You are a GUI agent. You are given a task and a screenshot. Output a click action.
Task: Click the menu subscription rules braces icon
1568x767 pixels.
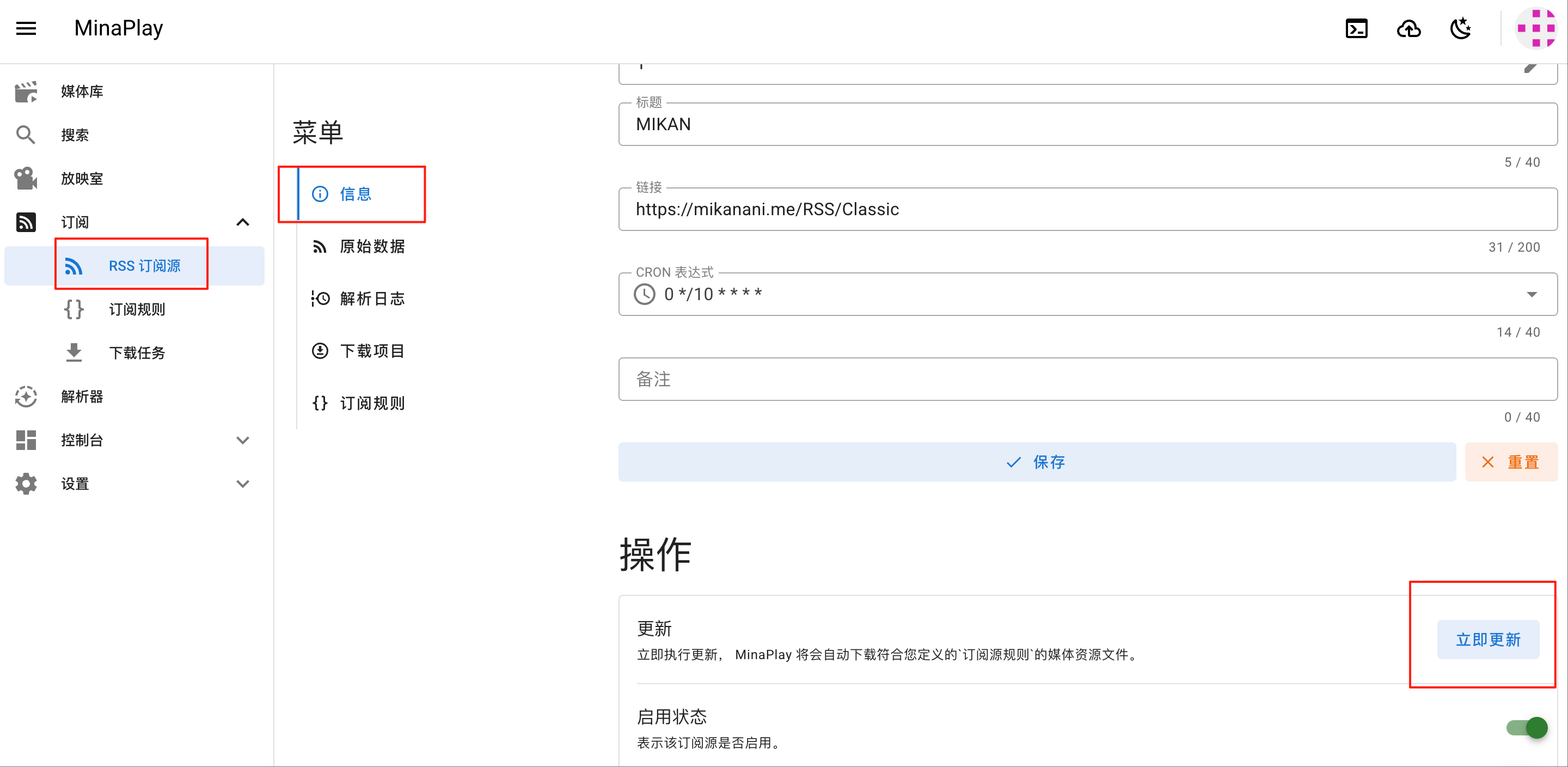click(320, 403)
